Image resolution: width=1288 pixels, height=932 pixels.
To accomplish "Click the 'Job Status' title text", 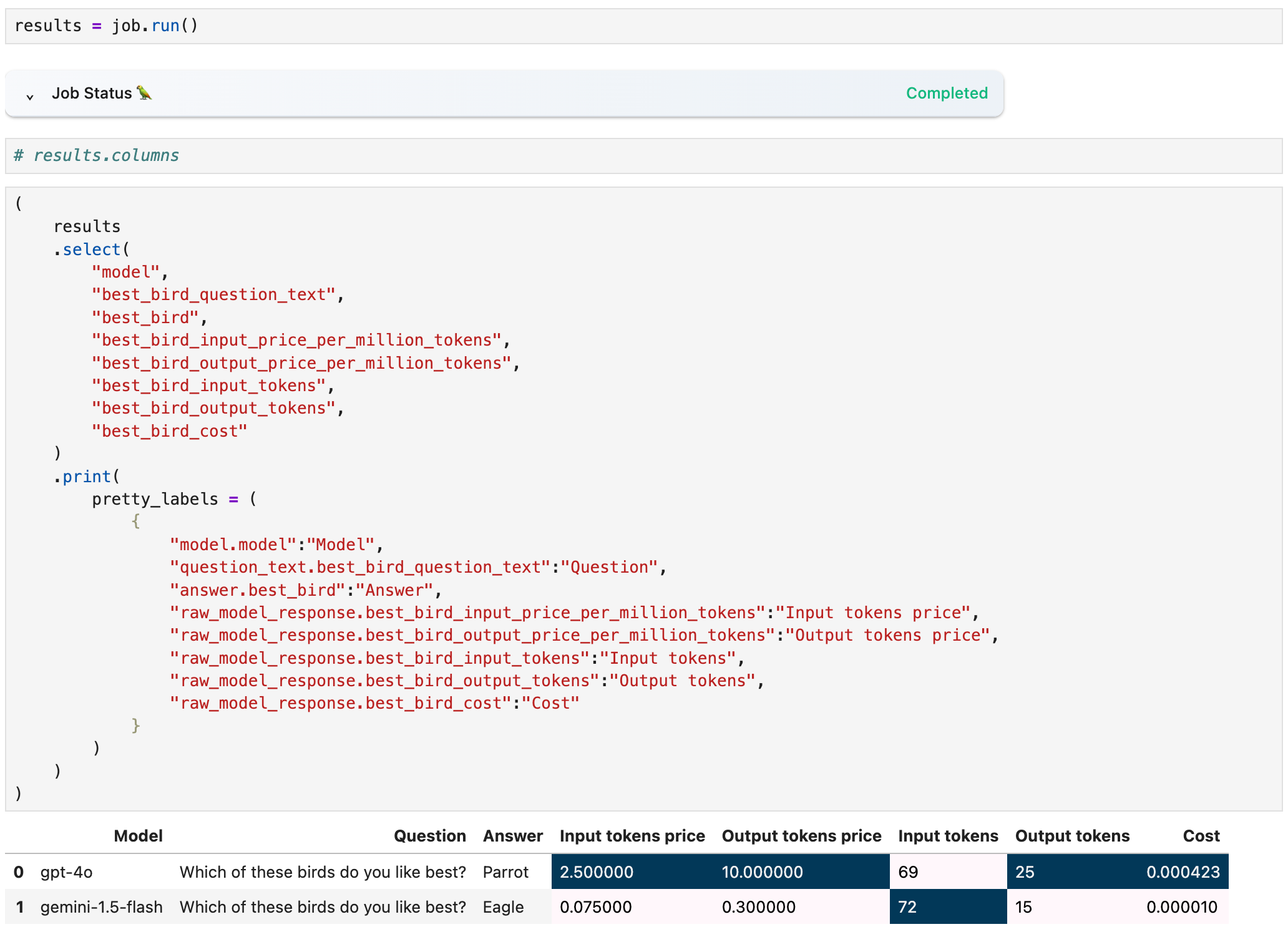I will tap(92, 93).
